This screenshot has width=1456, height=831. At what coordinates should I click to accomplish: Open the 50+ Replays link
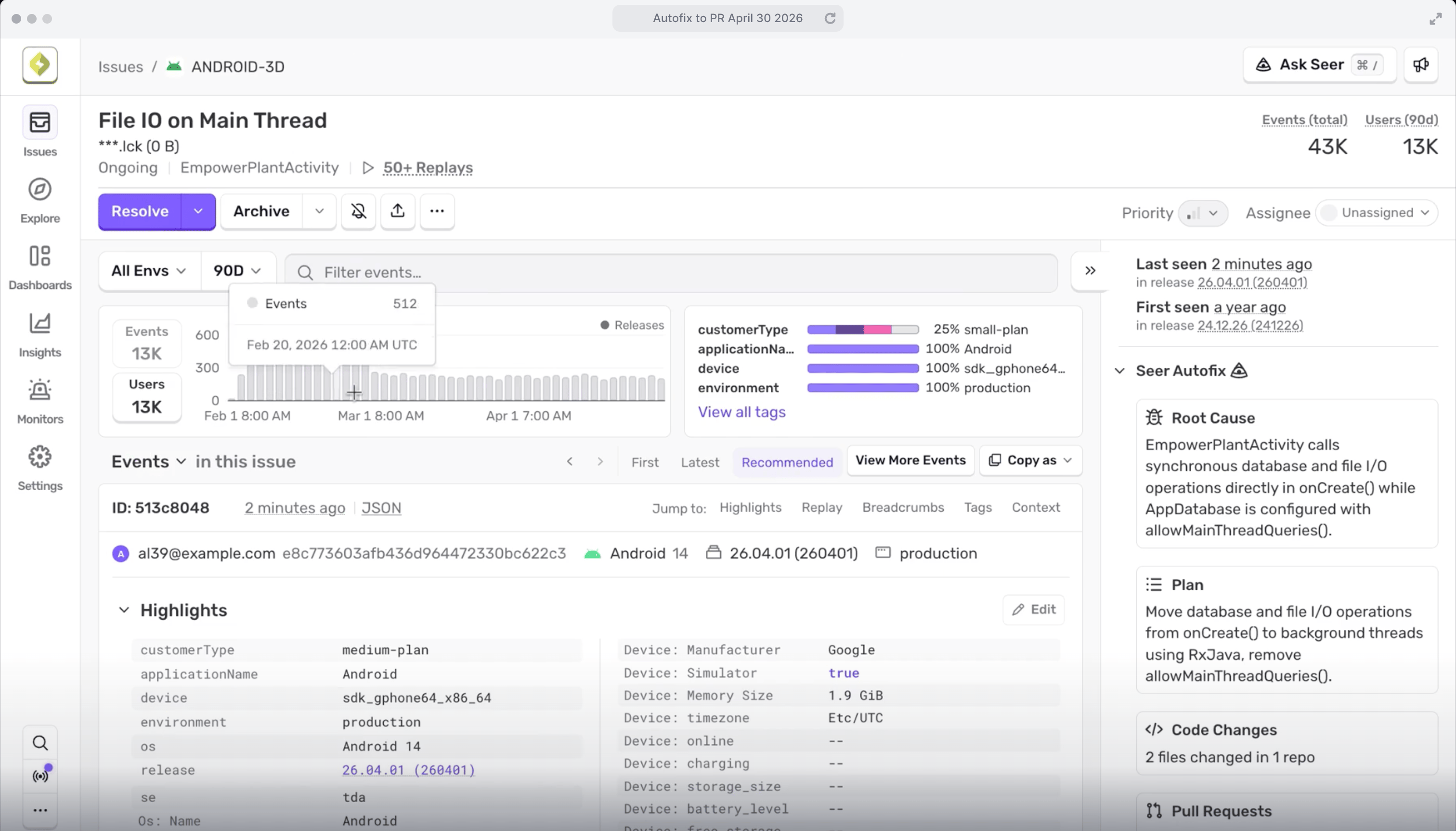[428, 168]
